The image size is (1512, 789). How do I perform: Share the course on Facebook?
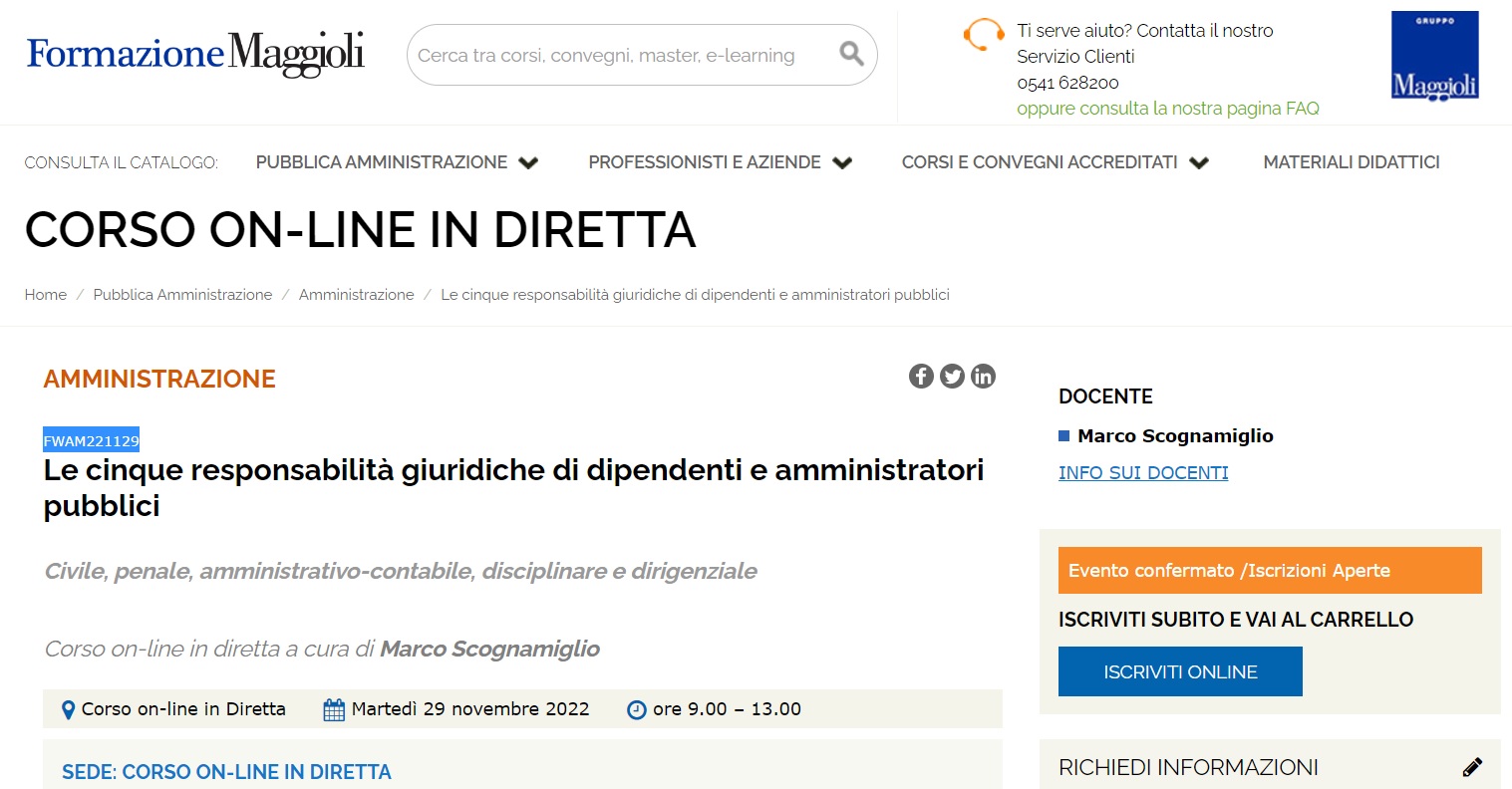[x=921, y=376]
